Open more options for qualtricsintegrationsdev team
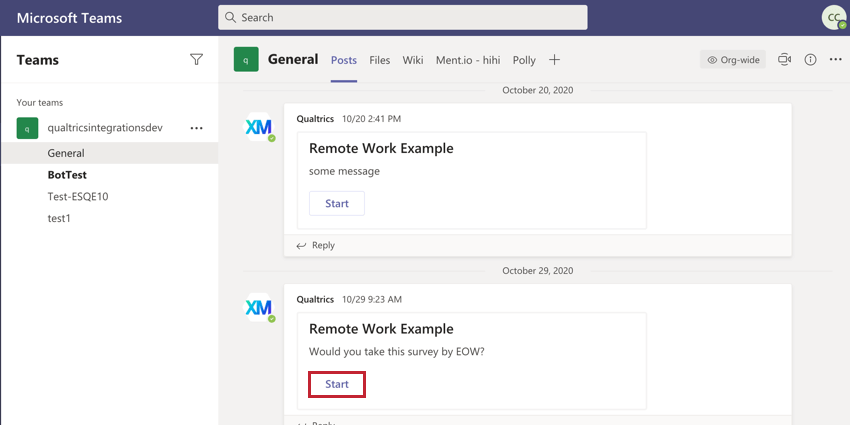Viewport: 850px width, 425px height. pos(196,128)
